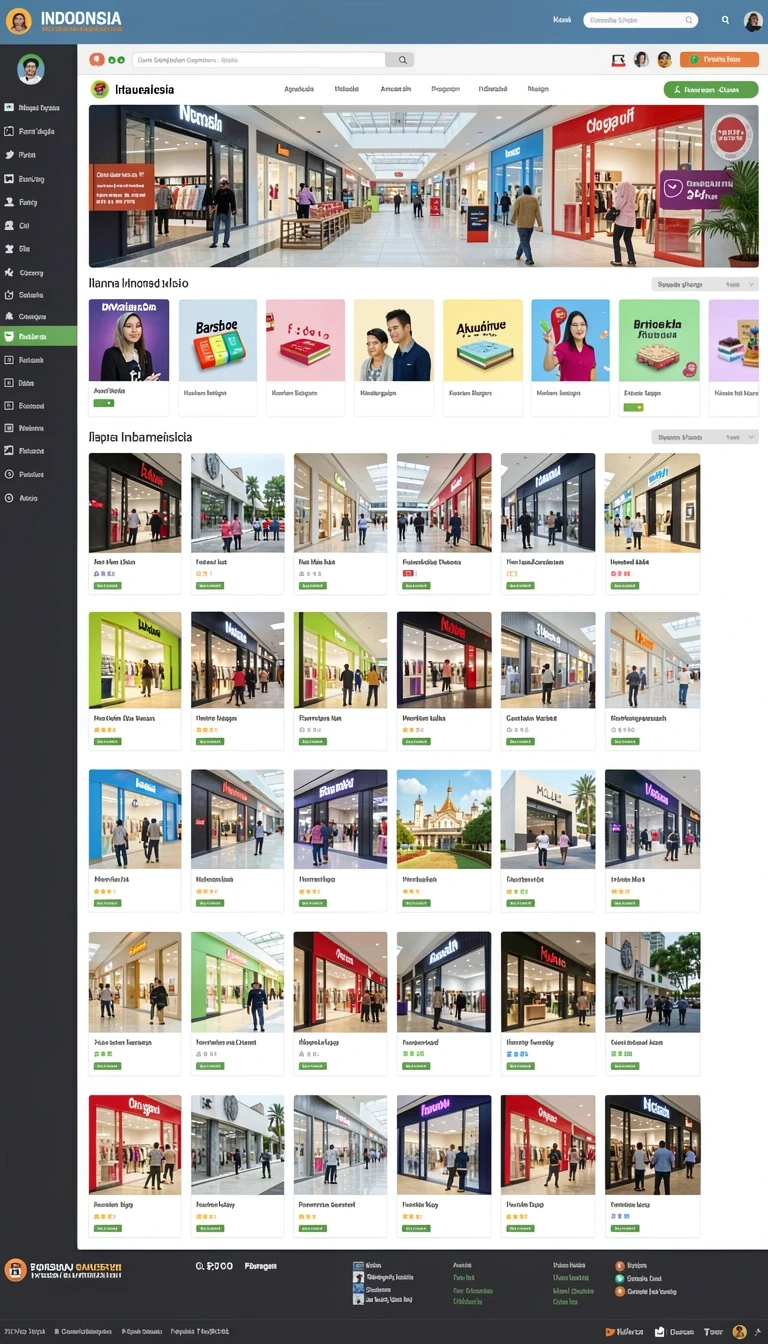The width and height of the screenshot is (768, 1344).
Task: Click the red text overlay on hero banner
Action: (x=121, y=186)
